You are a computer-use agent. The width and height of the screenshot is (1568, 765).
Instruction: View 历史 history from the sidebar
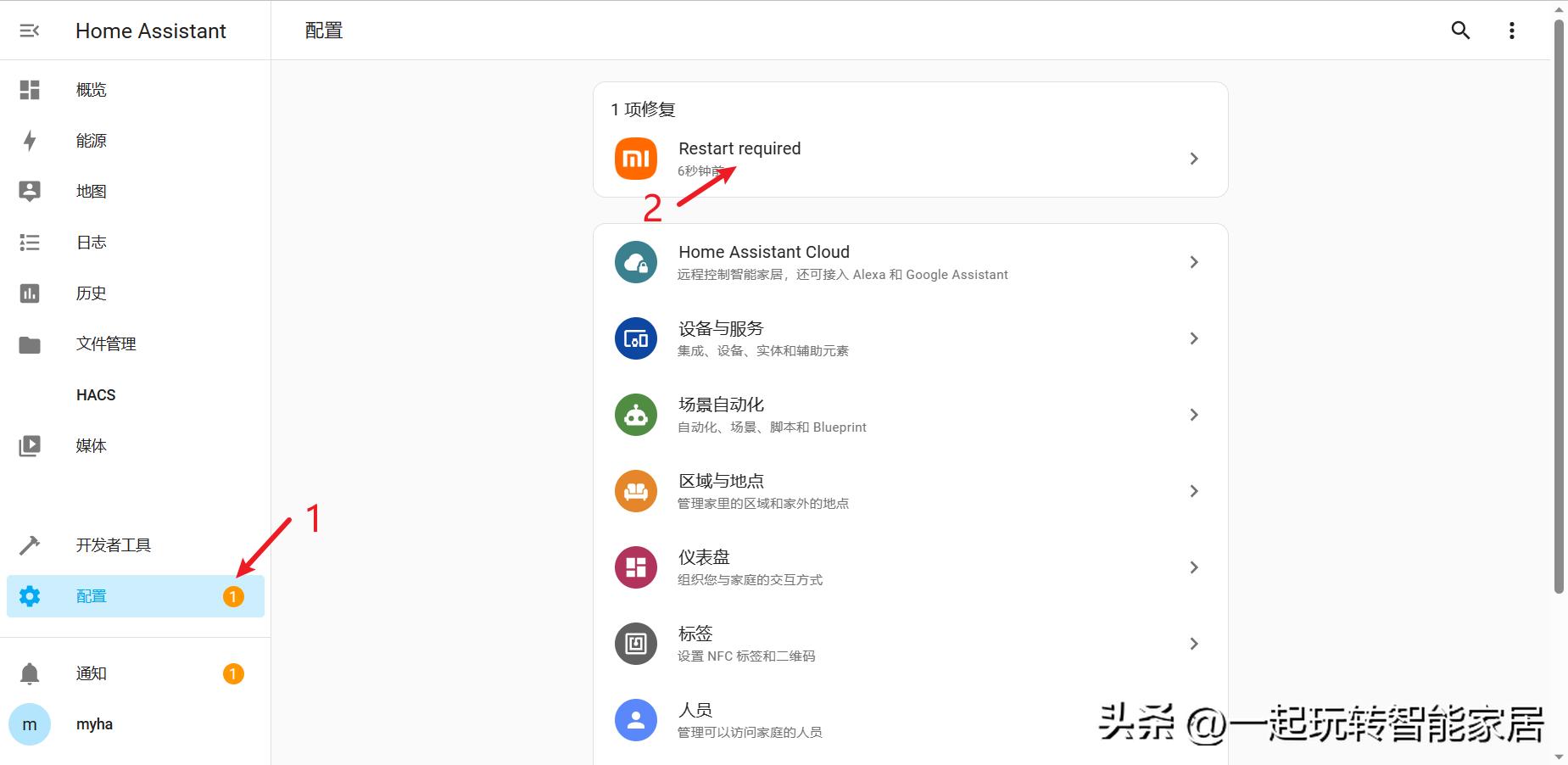90,293
